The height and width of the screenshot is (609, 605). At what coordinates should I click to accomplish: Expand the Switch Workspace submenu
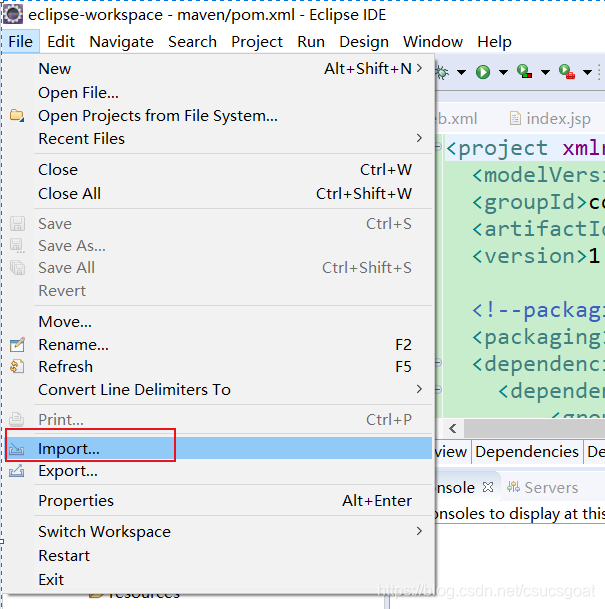[219, 532]
